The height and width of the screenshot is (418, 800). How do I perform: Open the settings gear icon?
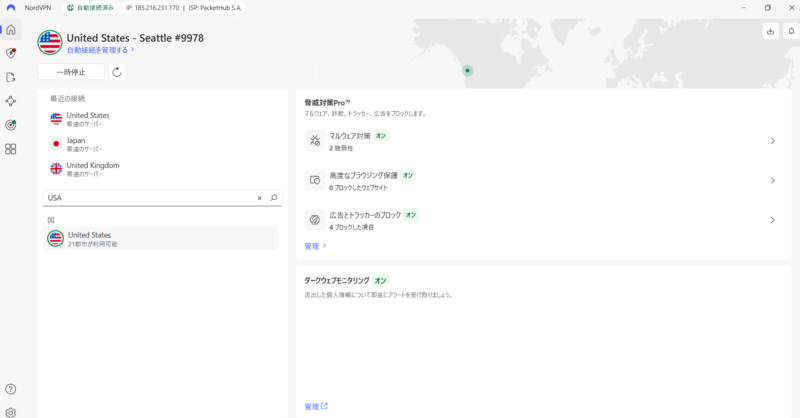point(11,412)
